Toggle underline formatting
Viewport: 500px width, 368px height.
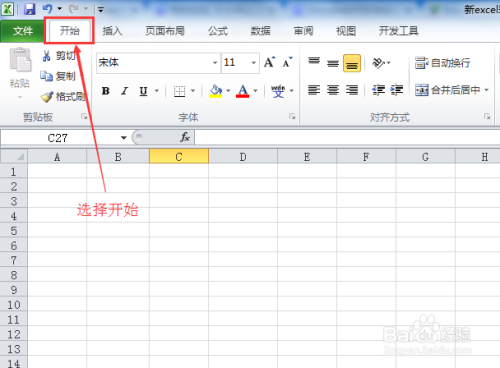pyautogui.click(x=143, y=91)
